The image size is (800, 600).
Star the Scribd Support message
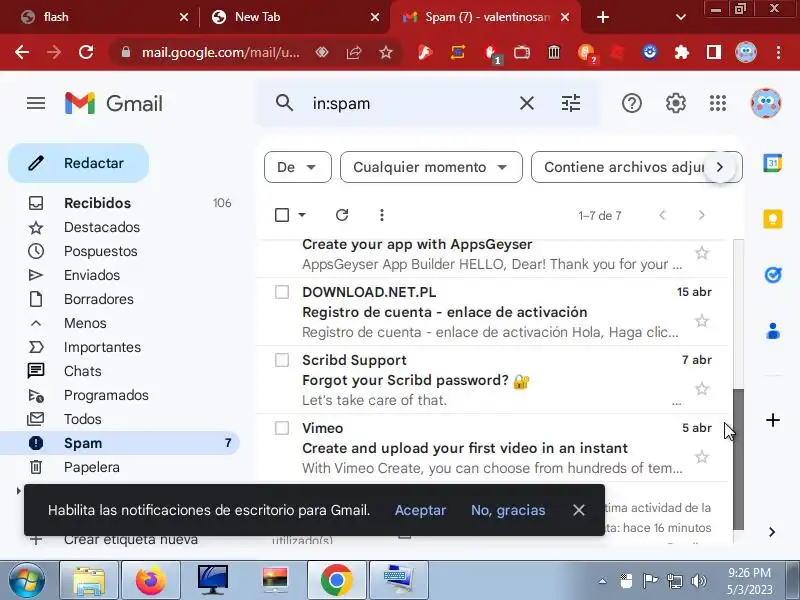[x=702, y=388]
